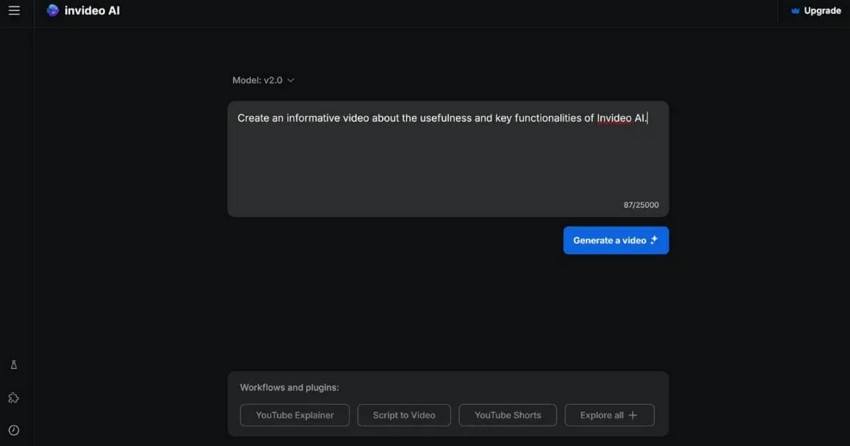Open Explore all workflows
This screenshot has width=850, height=446.
point(609,415)
